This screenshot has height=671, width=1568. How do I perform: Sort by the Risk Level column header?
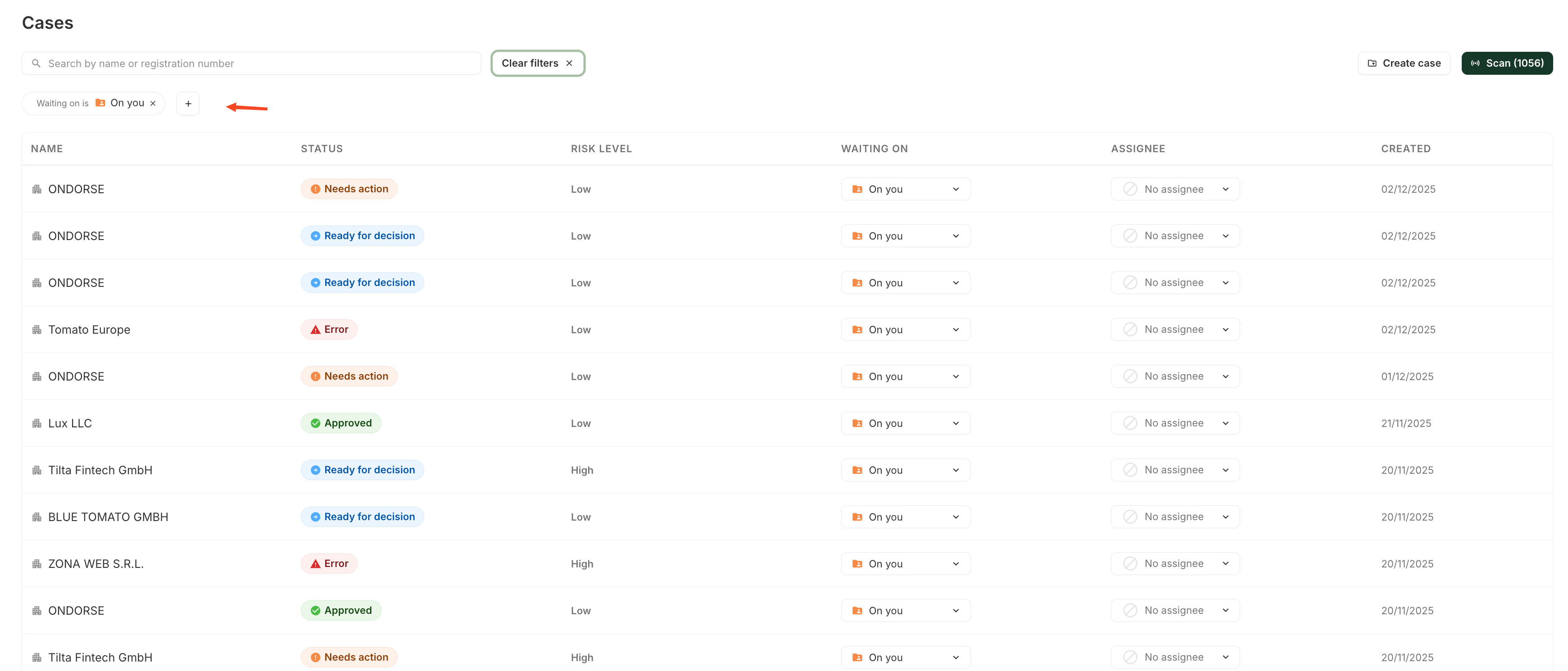pyautogui.click(x=601, y=149)
